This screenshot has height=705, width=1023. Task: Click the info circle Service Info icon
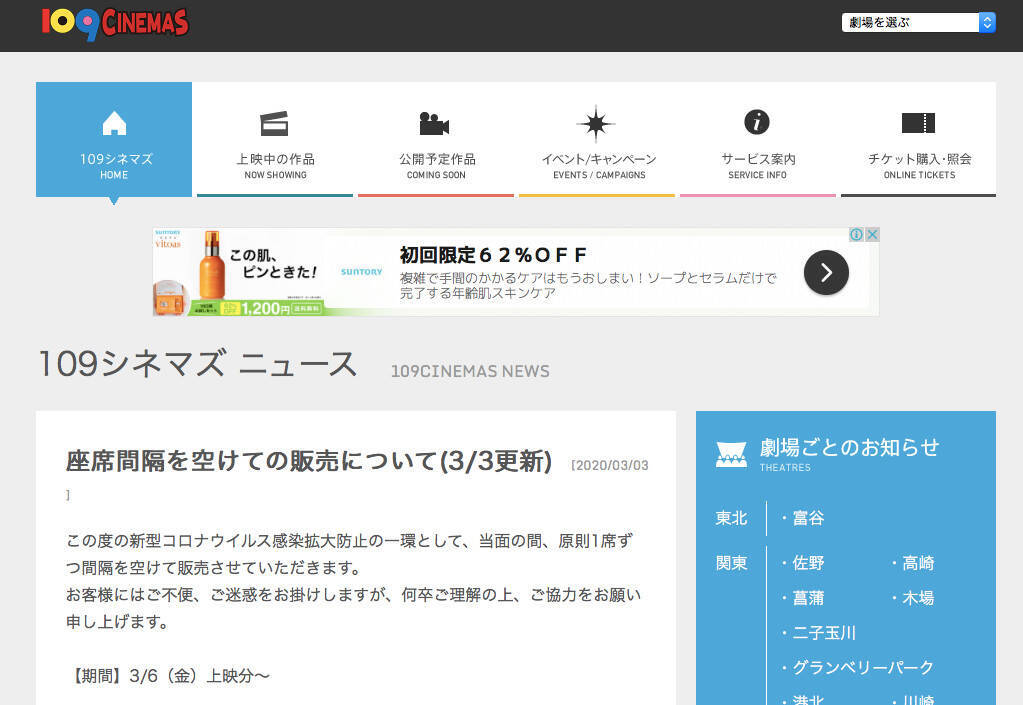(757, 122)
